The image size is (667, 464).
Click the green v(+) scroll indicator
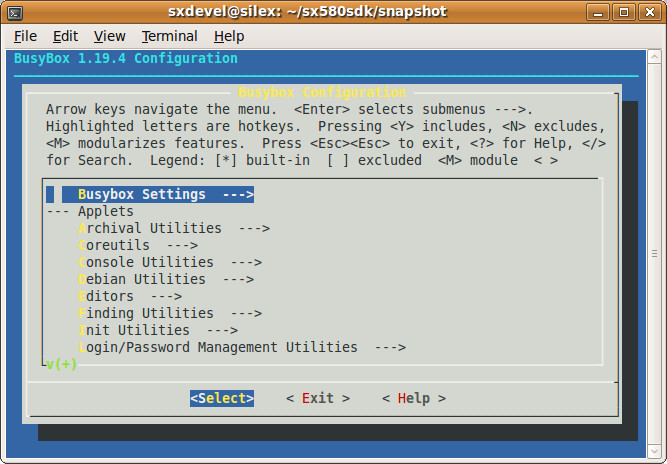(62, 364)
